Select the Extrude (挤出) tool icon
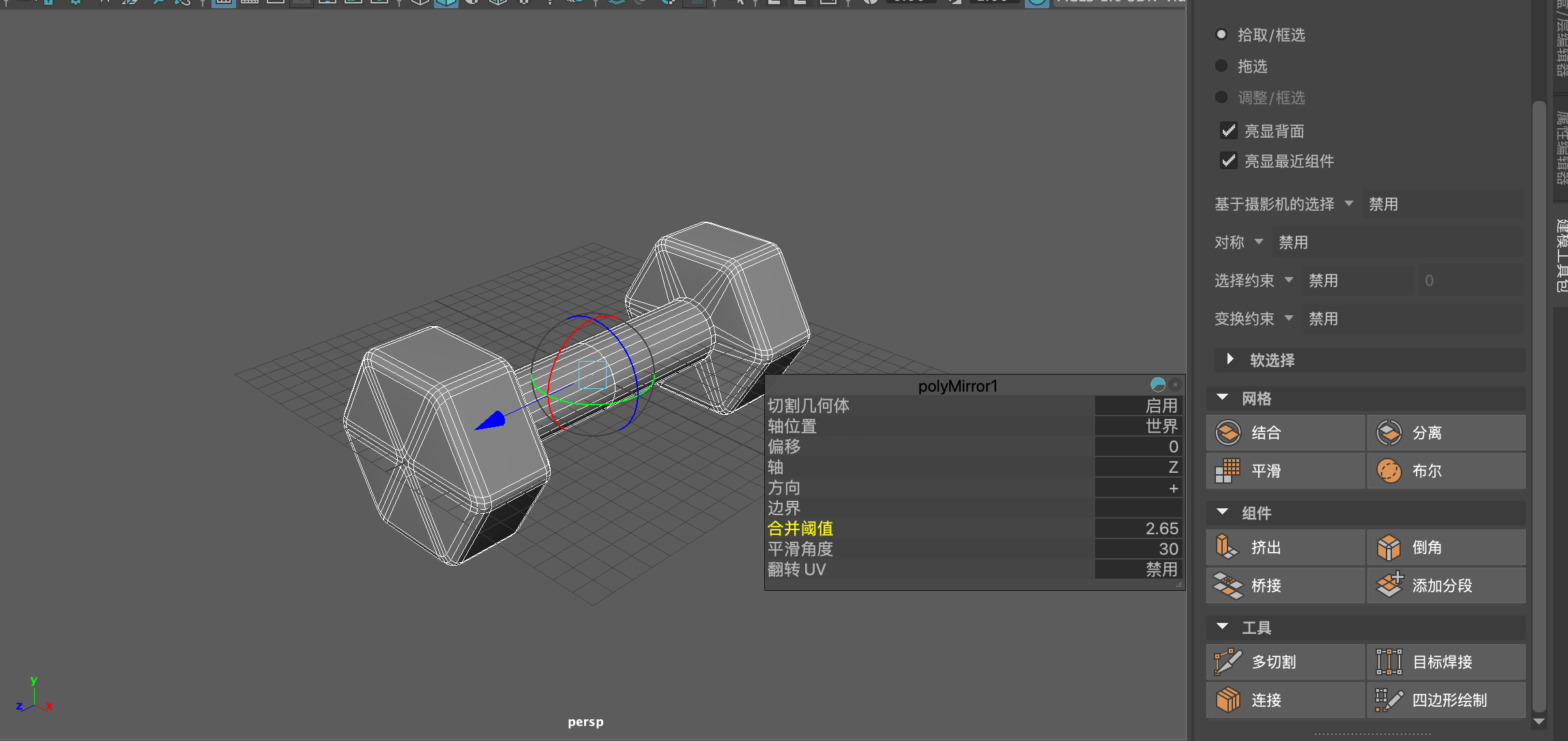Screen dimensions: 1568x741 click(x=1228, y=547)
